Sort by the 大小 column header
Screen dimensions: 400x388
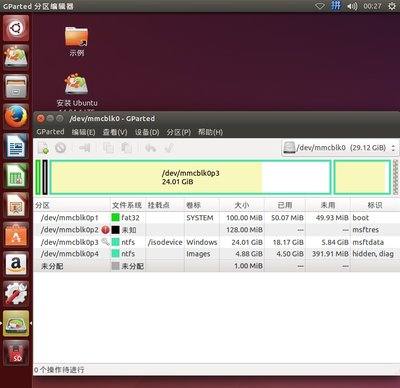242,205
